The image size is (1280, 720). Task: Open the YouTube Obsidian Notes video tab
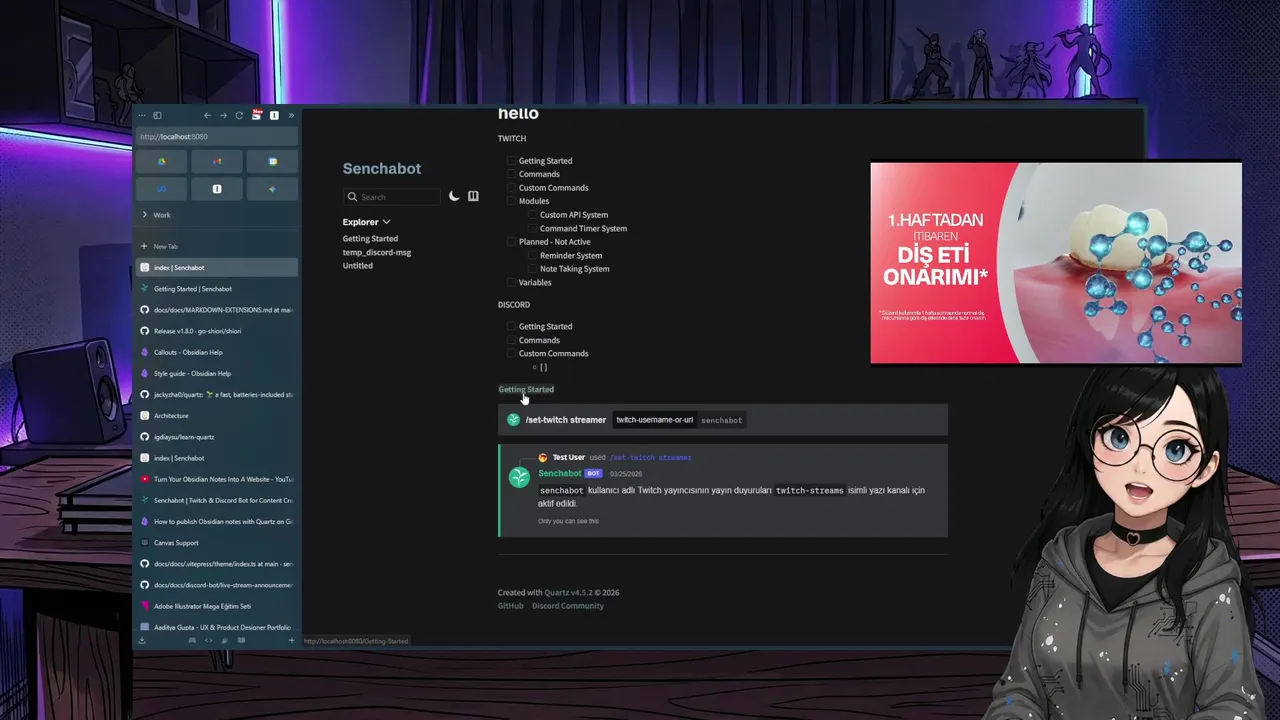click(x=217, y=479)
